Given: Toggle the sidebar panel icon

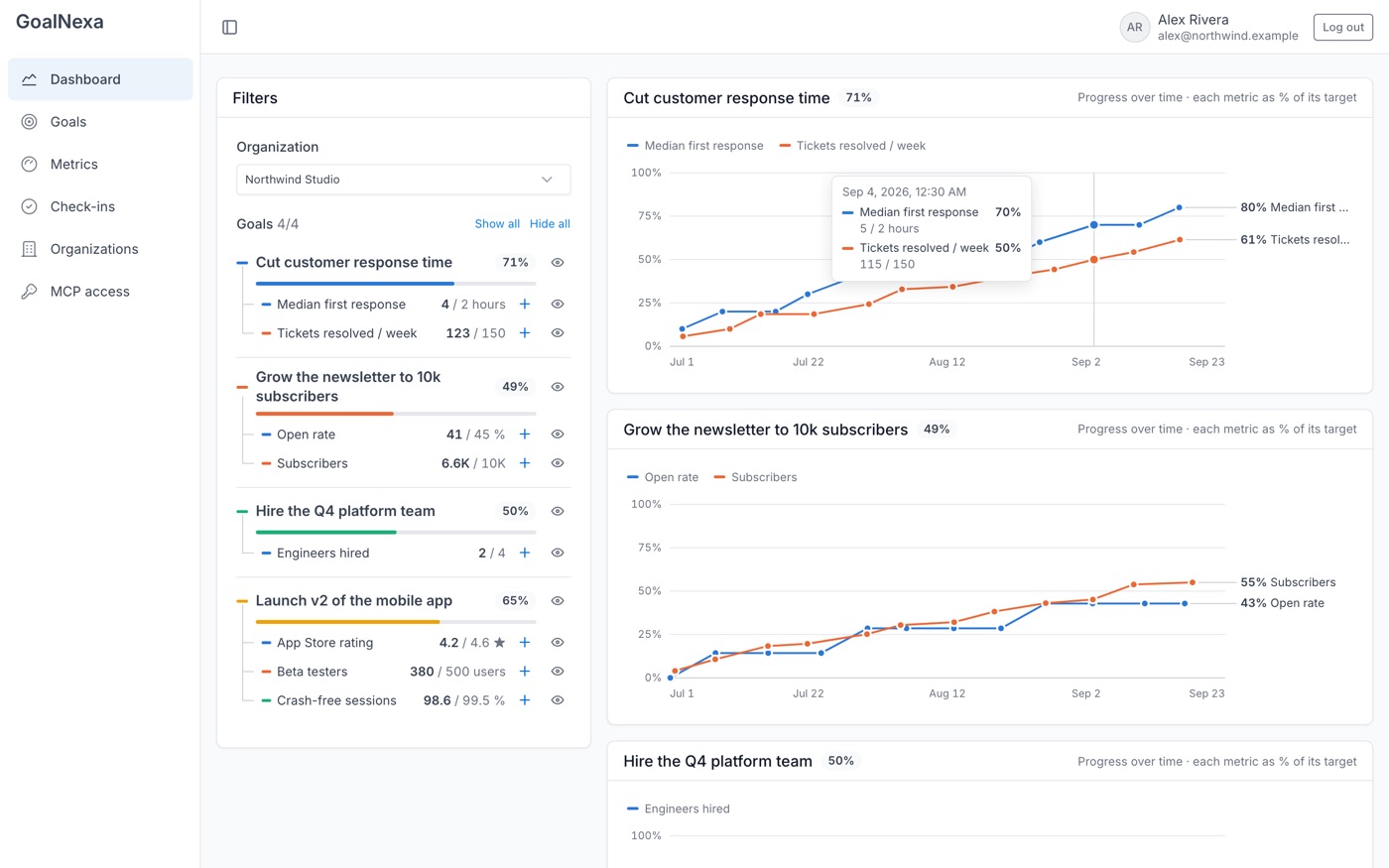Looking at the screenshot, I should tap(229, 27).
